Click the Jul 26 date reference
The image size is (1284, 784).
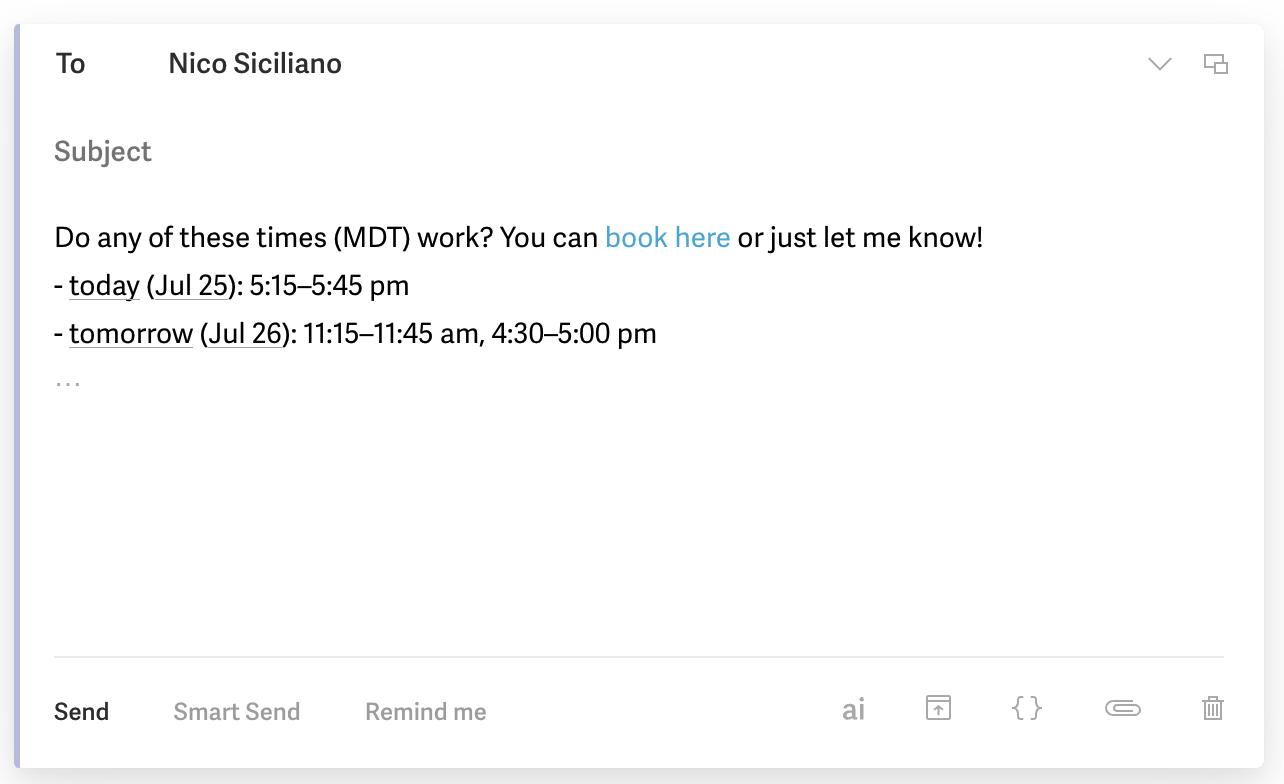pos(245,334)
